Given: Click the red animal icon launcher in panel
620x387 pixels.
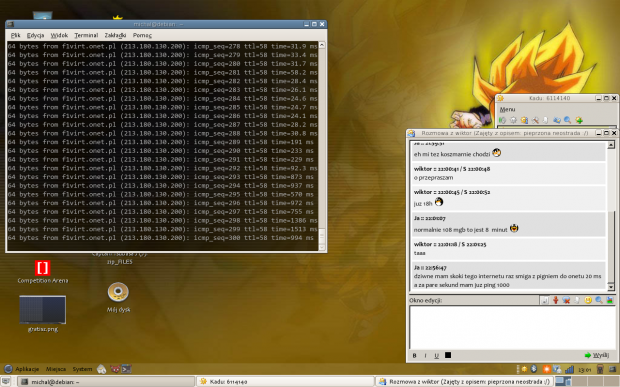Looking at the screenshot, I should coord(115,369).
